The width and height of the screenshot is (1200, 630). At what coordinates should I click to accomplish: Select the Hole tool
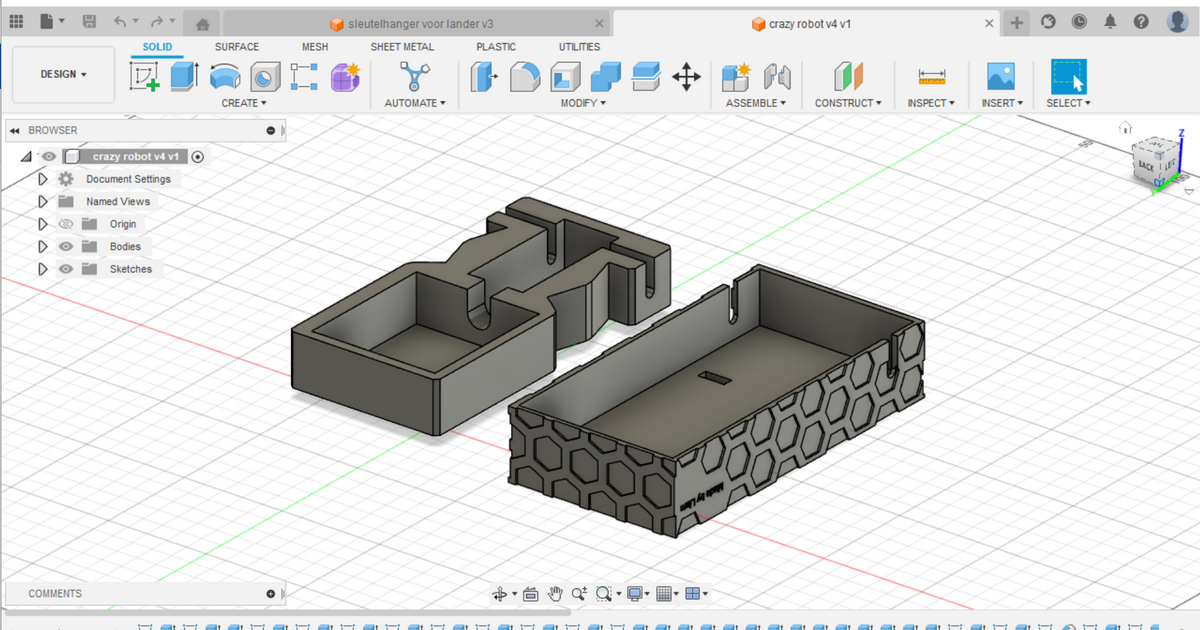tap(264, 75)
